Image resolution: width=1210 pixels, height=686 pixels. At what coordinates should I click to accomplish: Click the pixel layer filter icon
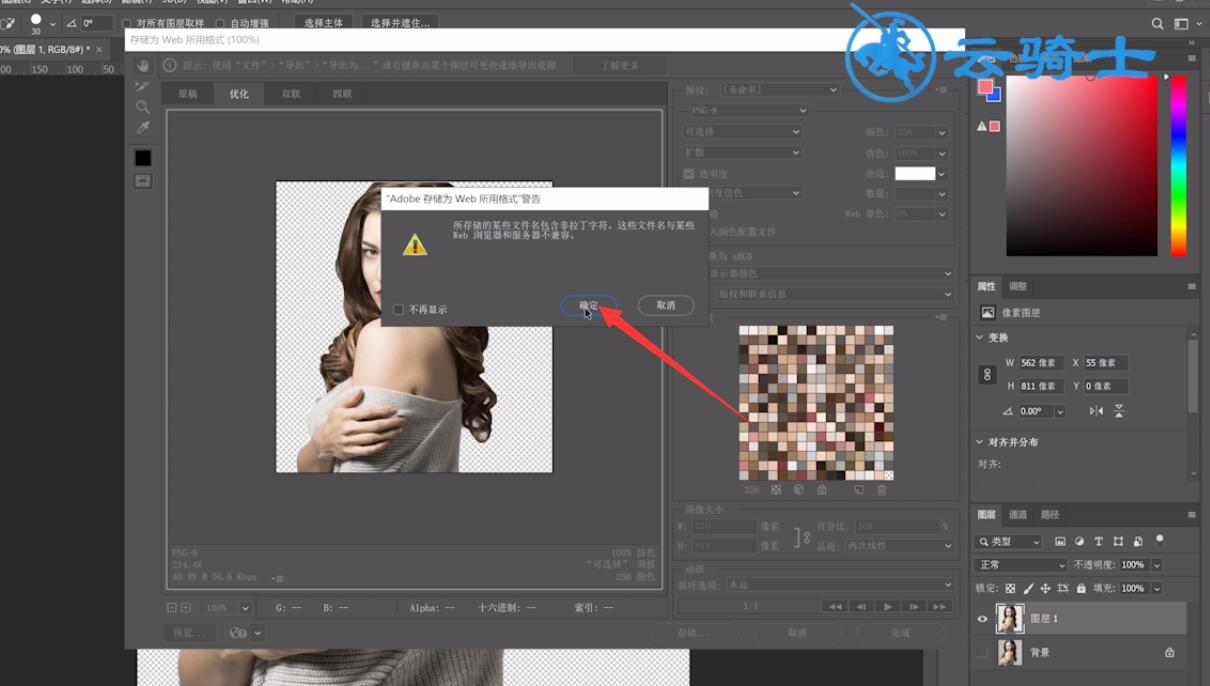[x=1060, y=541]
